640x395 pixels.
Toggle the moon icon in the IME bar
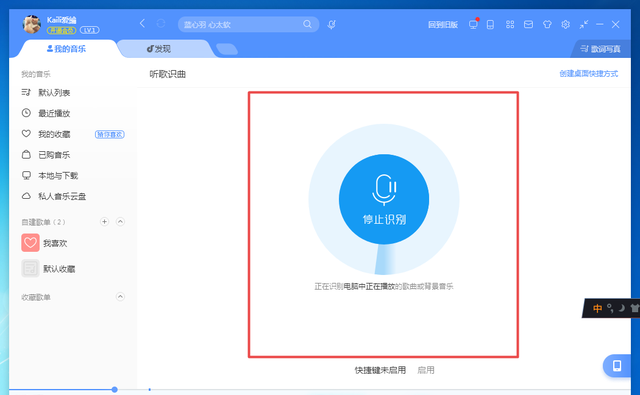(621, 308)
